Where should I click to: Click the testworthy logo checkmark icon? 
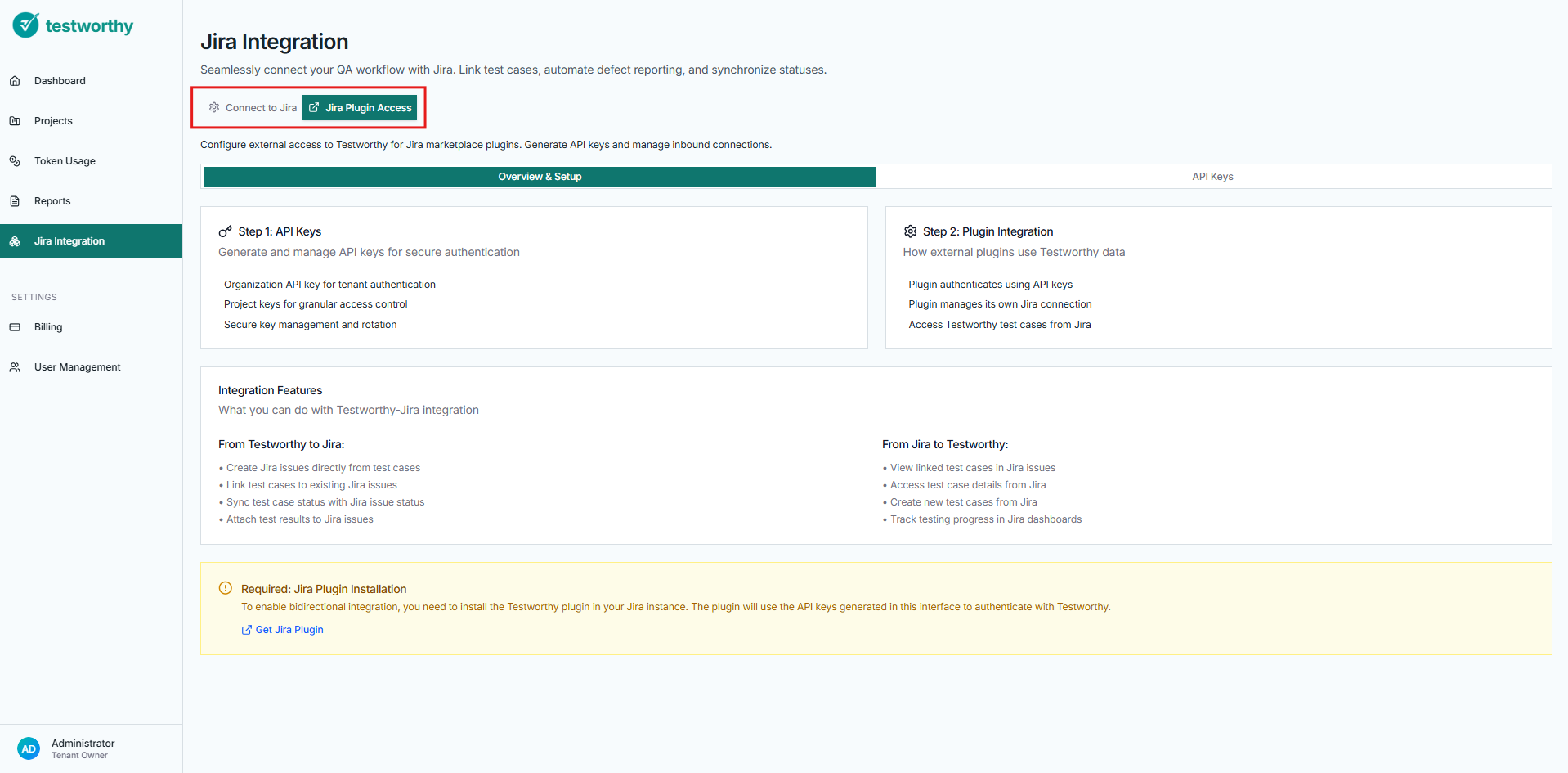pyautogui.click(x=26, y=25)
